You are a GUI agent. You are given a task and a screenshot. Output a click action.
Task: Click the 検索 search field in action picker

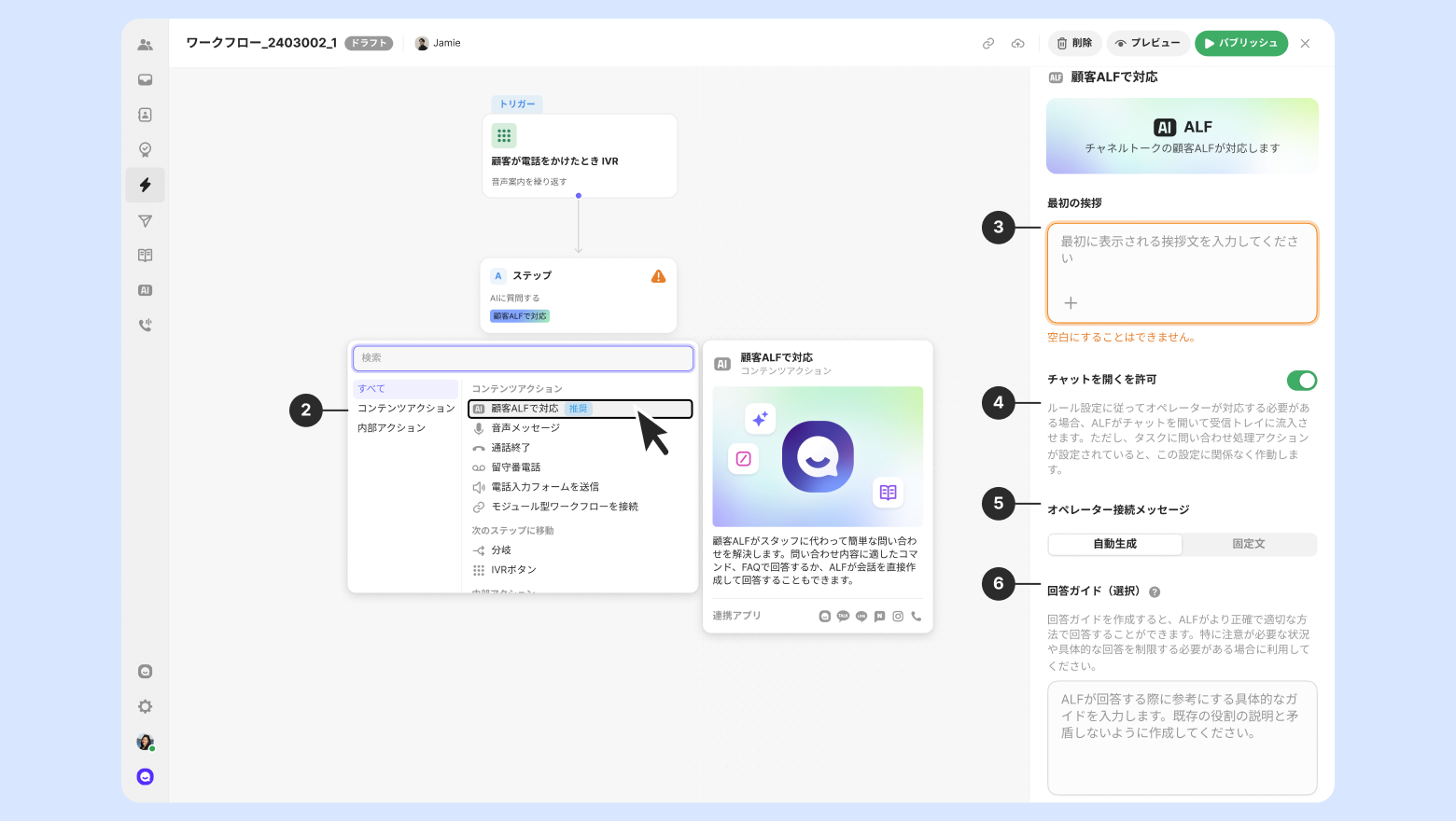tap(523, 358)
